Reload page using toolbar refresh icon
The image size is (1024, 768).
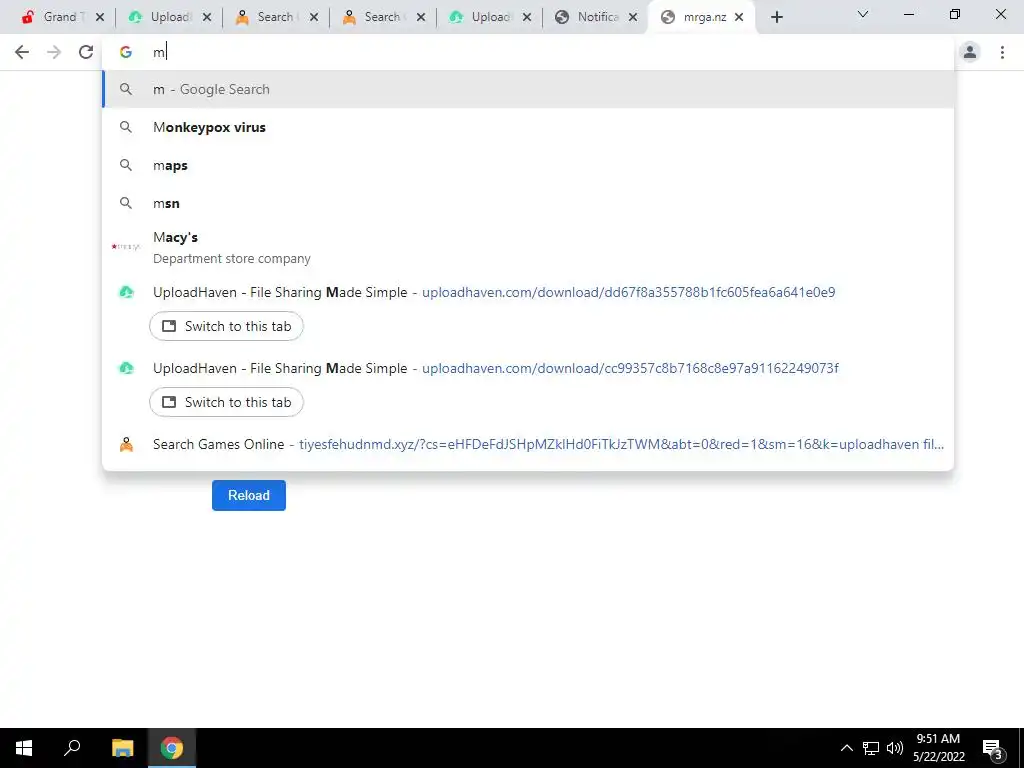[x=86, y=52]
